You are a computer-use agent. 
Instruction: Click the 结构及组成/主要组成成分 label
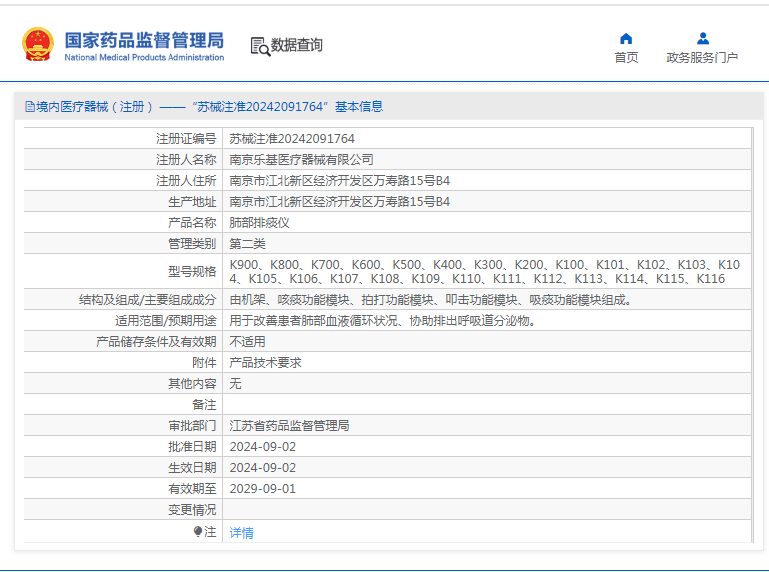pyautogui.click(x=148, y=300)
